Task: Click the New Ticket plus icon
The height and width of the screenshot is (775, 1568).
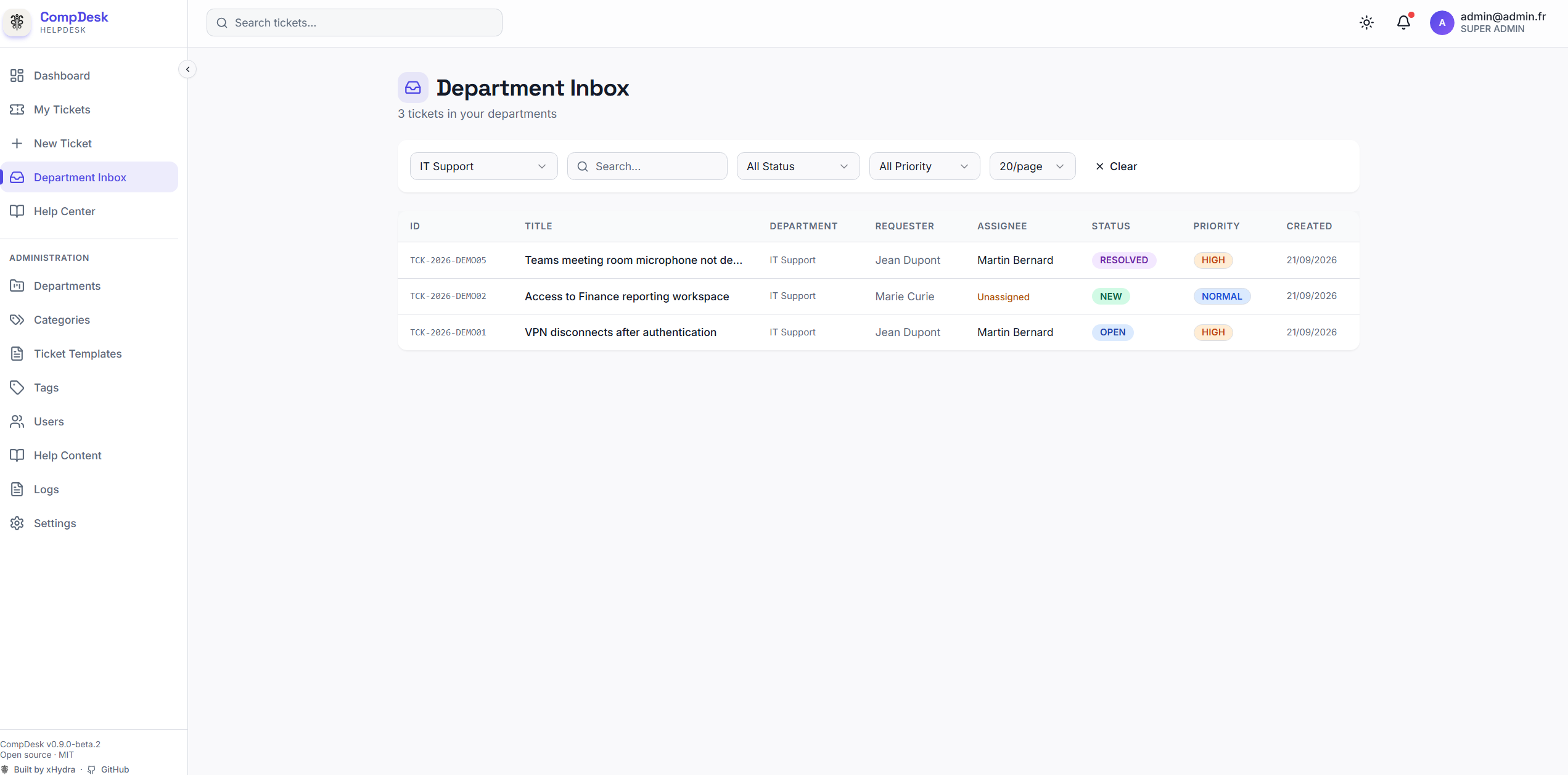Action: pyautogui.click(x=17, y=143)
